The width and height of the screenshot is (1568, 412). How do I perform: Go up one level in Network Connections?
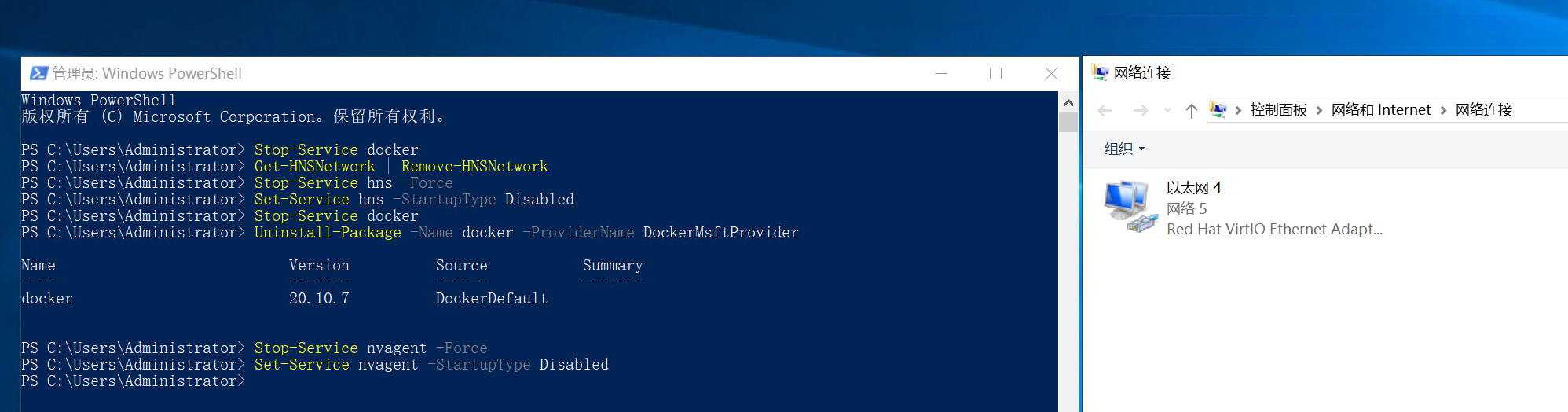1192,110
